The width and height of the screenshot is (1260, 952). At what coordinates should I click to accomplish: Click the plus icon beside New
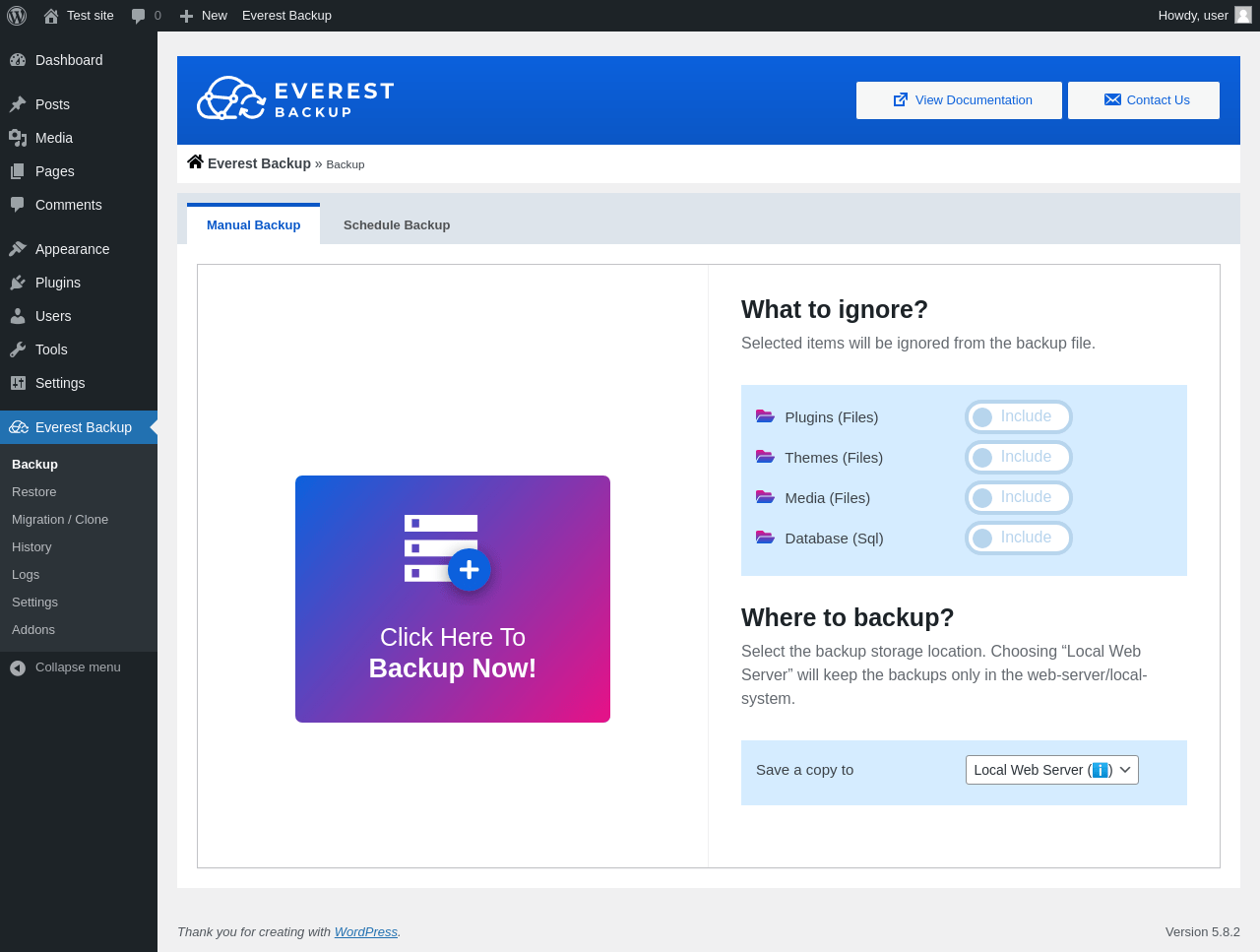click(x=186, y=16)
